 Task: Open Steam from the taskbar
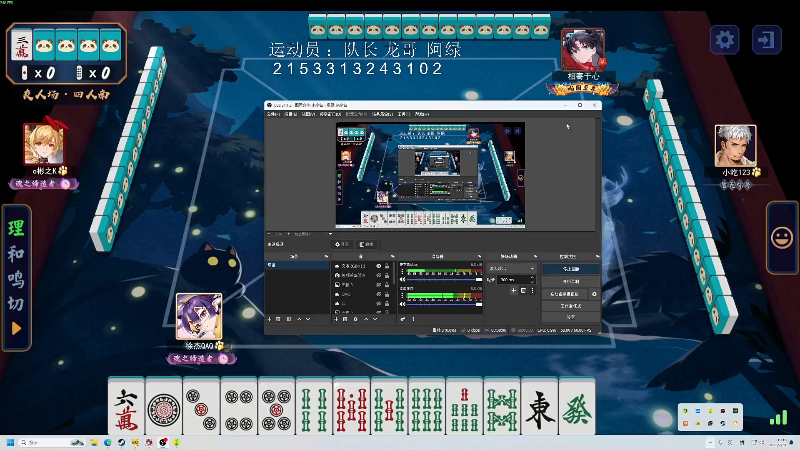point(121,442)
